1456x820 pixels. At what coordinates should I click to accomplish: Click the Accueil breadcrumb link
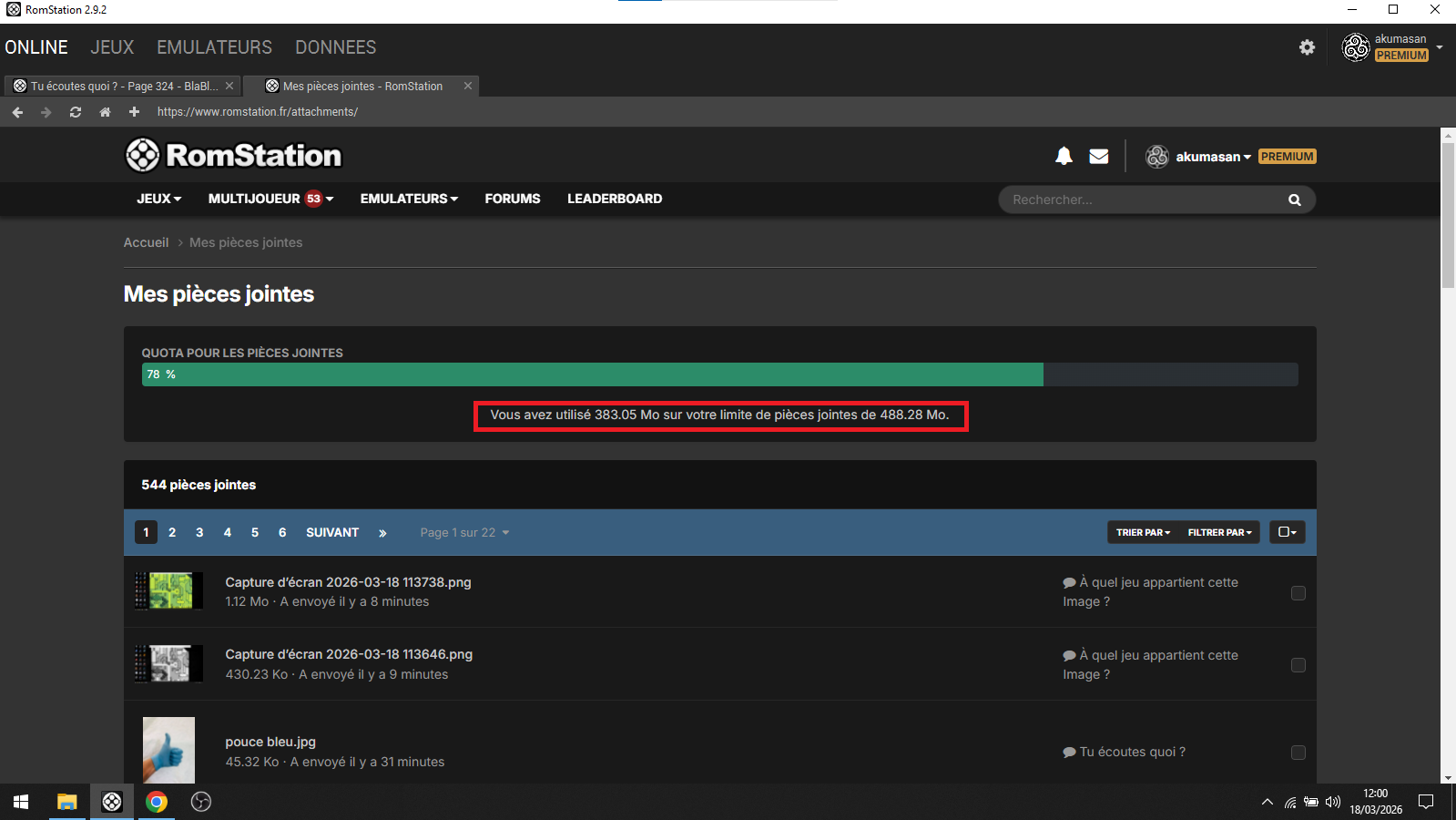pyautogui.click(x=146, y=242)
